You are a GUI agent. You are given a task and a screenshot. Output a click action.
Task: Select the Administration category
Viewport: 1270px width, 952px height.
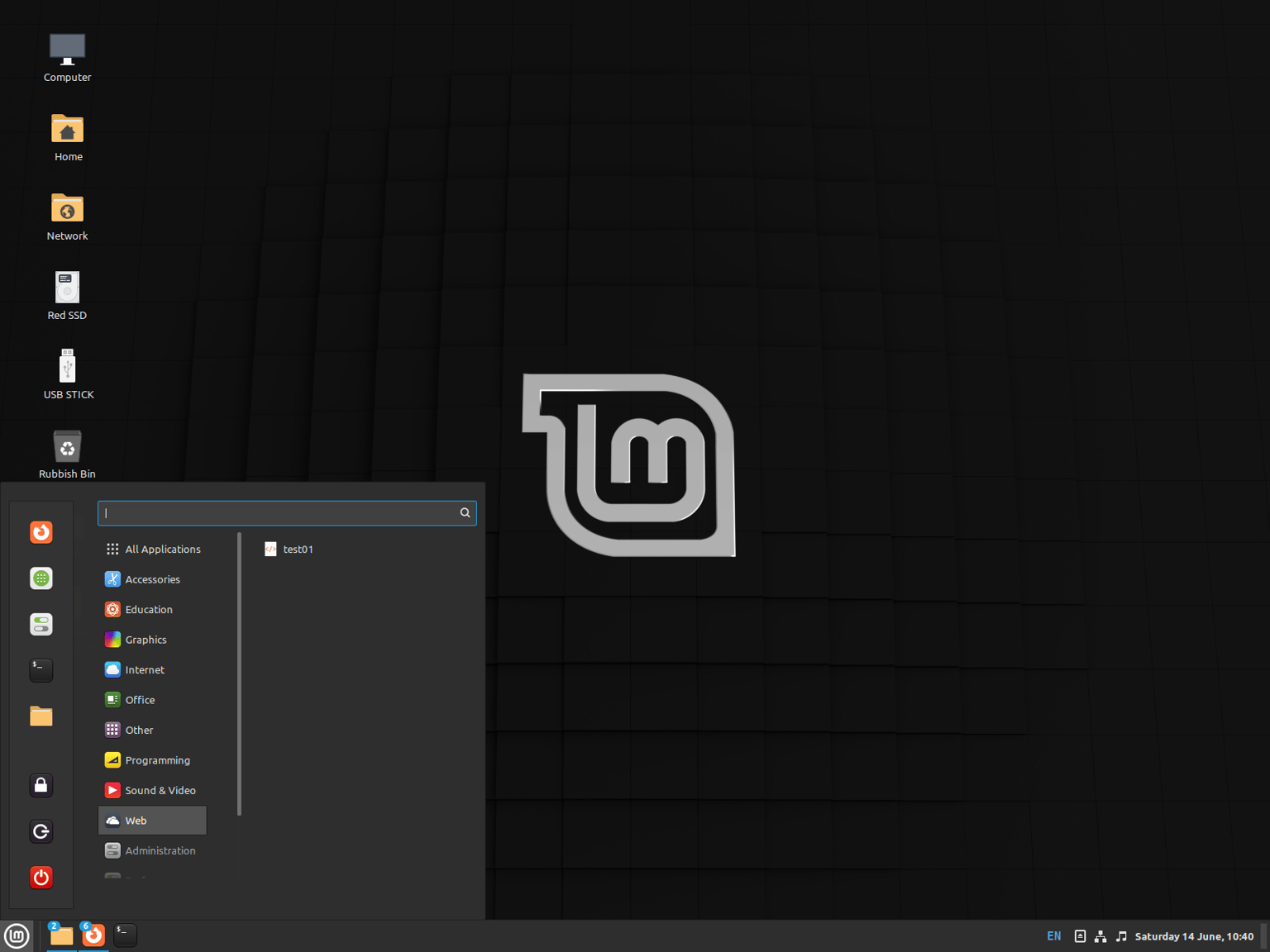pyautogui.click(x=153, y=850)
